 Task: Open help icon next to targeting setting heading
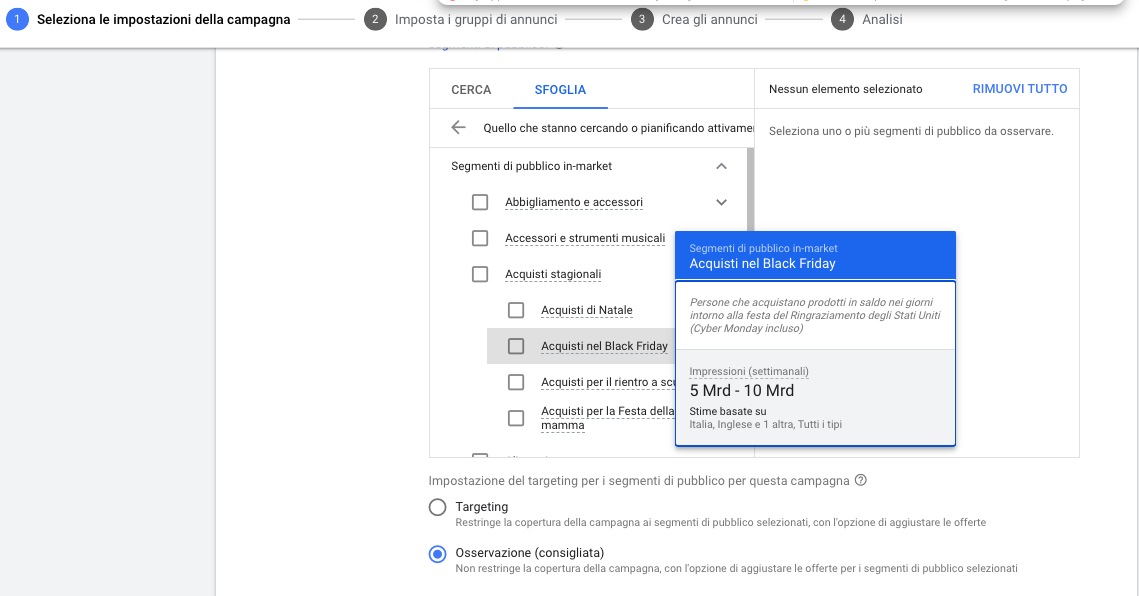click(x=861, y=480)
